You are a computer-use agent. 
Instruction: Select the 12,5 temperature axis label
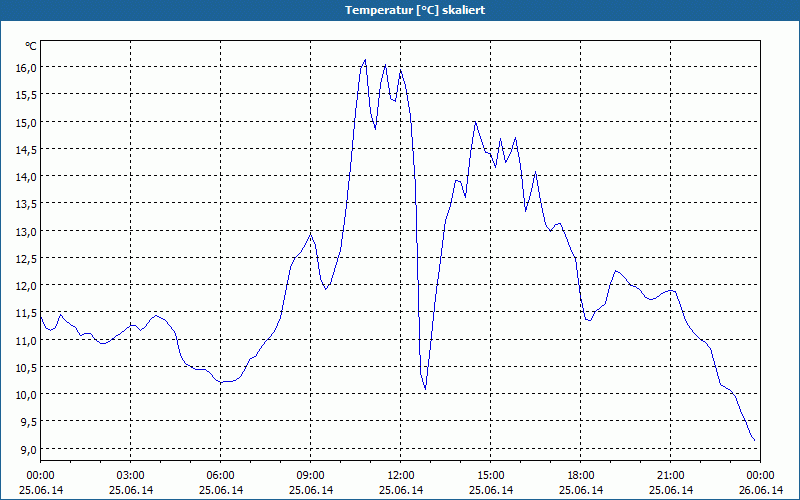point(26,259)
